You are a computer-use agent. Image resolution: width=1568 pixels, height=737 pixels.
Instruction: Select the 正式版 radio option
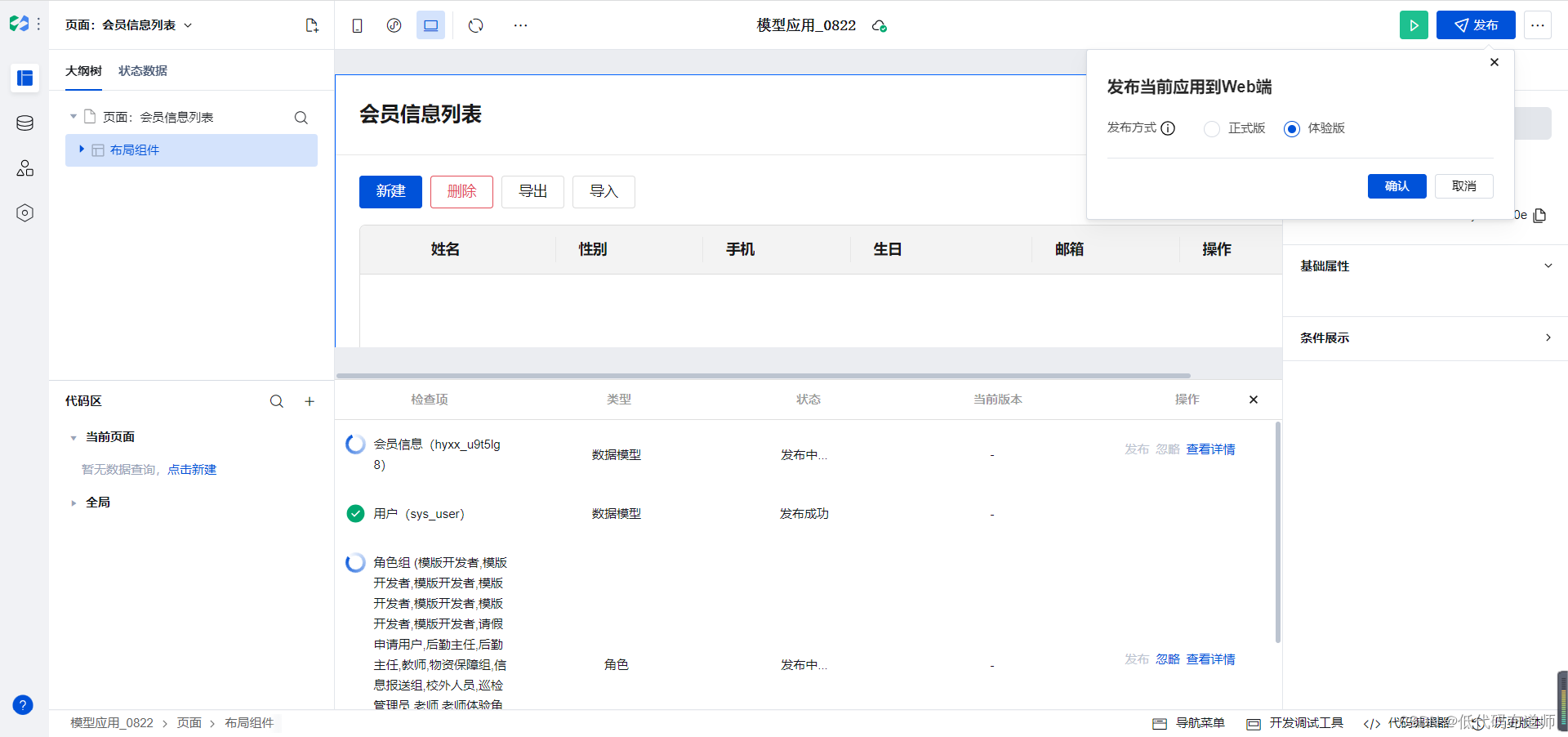tap(1212, 128)
